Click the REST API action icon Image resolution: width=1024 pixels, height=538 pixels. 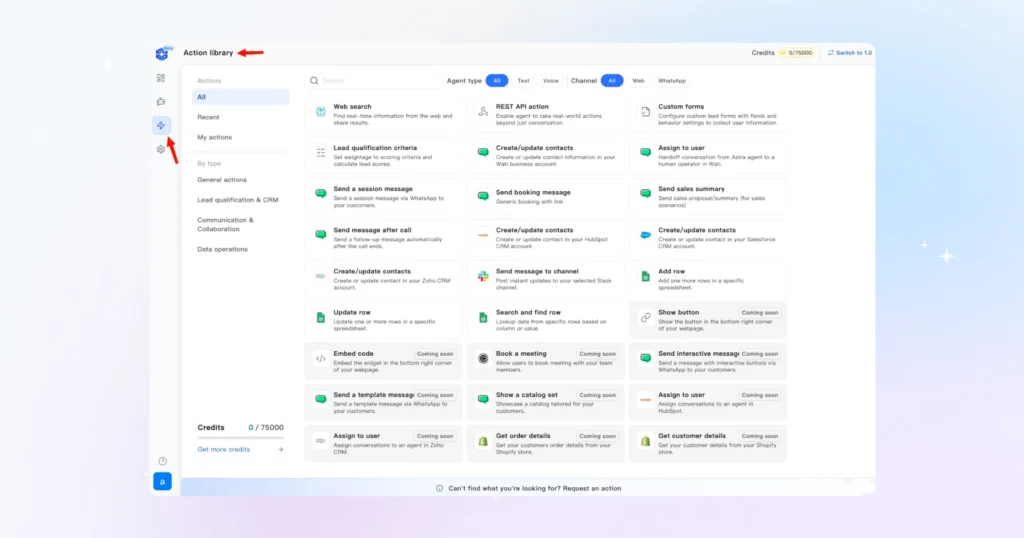coord(483,112)
